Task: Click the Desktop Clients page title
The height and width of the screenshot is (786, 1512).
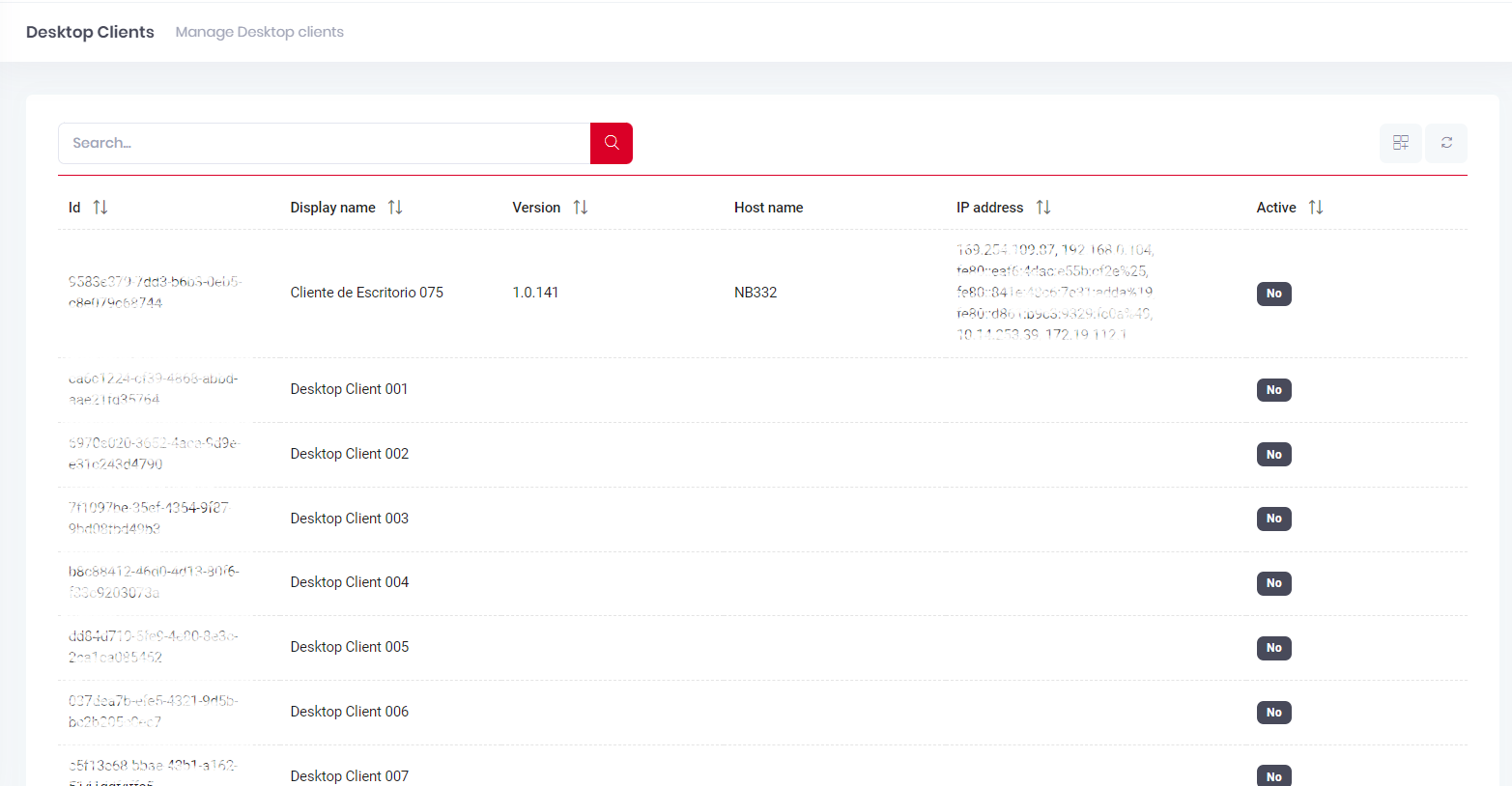Action: pyautogui.click(x=90, y=32)
